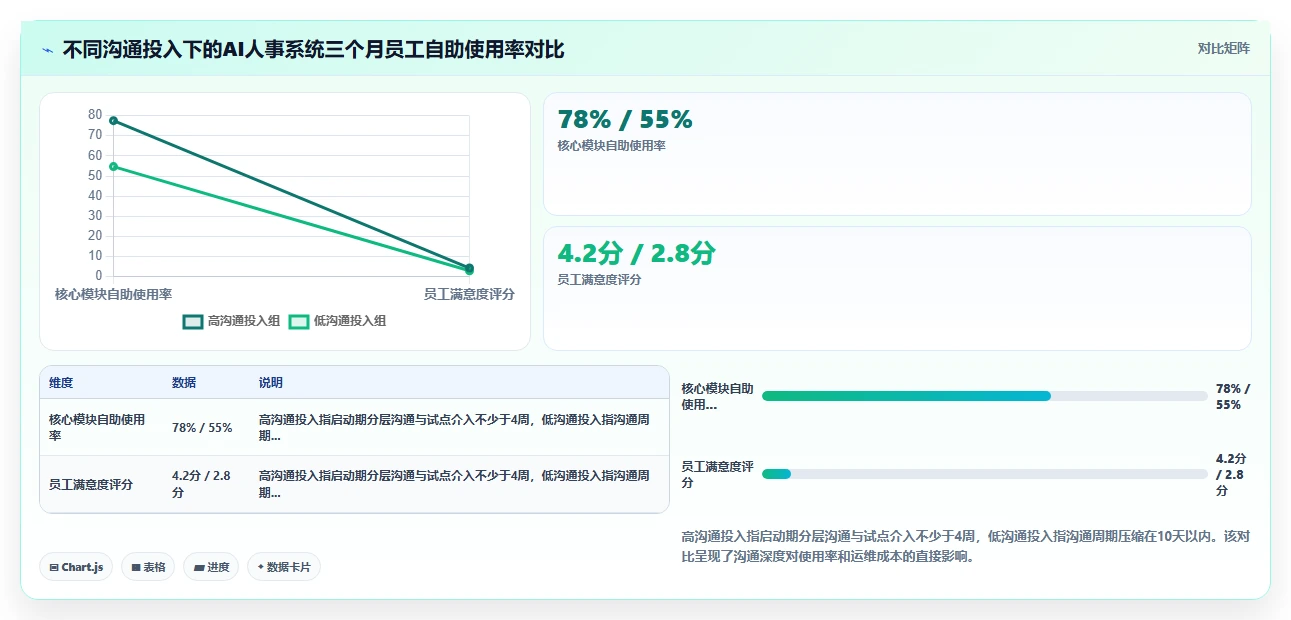
Task: Click the 表格 tag chip
Action: coord(148,567)
